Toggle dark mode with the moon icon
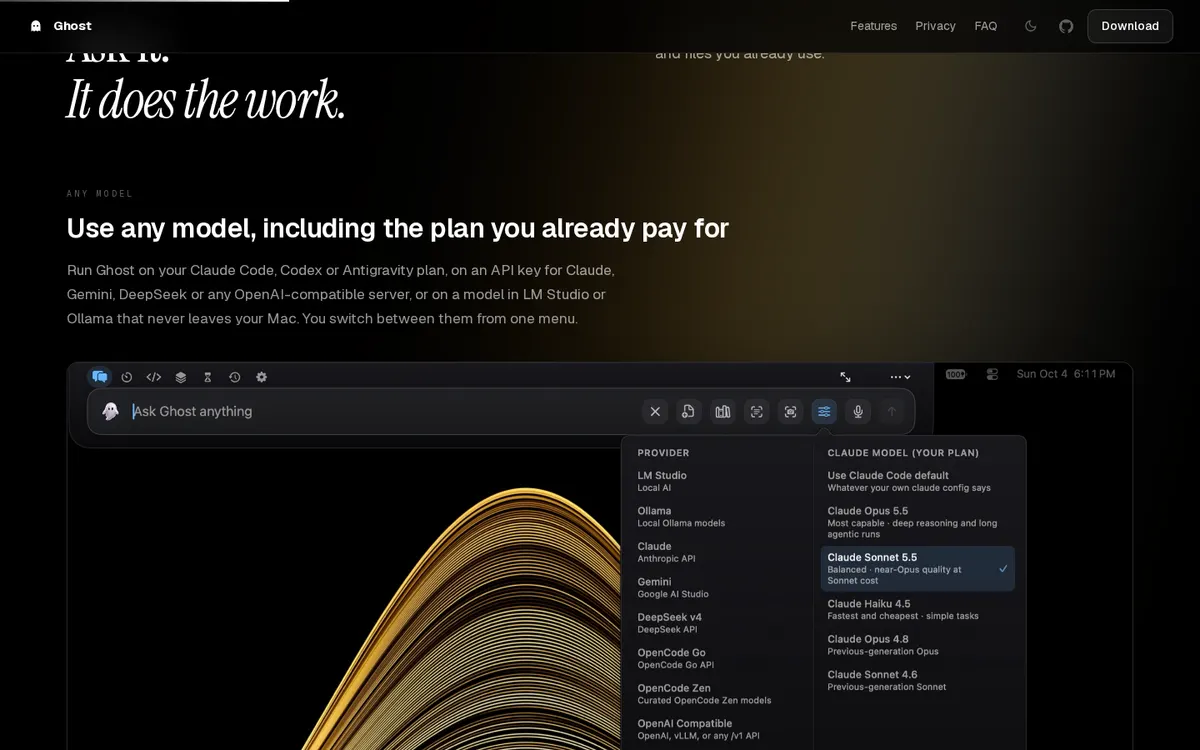1200x750 pixels. [1031, 26]
